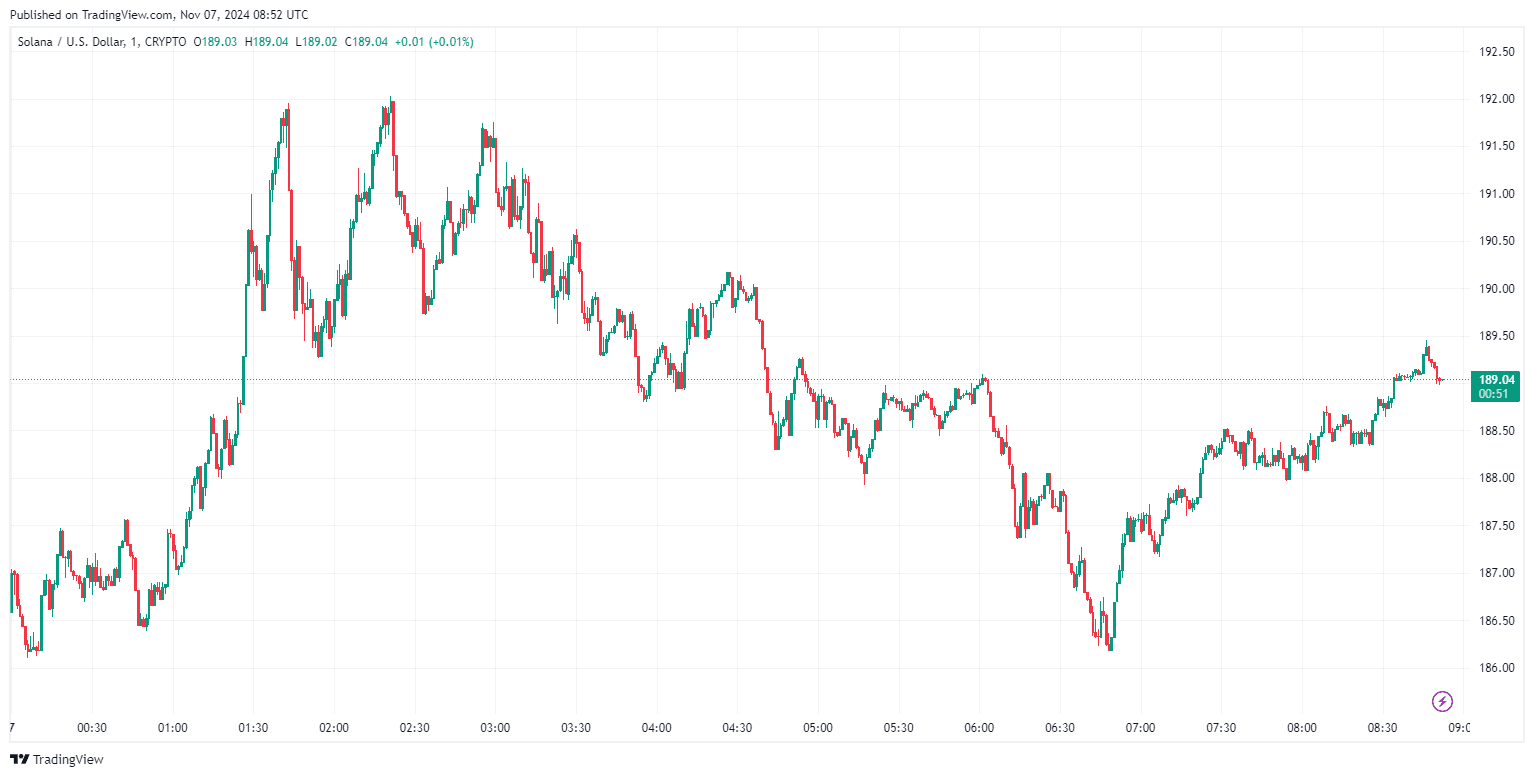Screen dimensions: 1534x777
Task: Click the high value H189.04
Action: (x=266, y=42)
